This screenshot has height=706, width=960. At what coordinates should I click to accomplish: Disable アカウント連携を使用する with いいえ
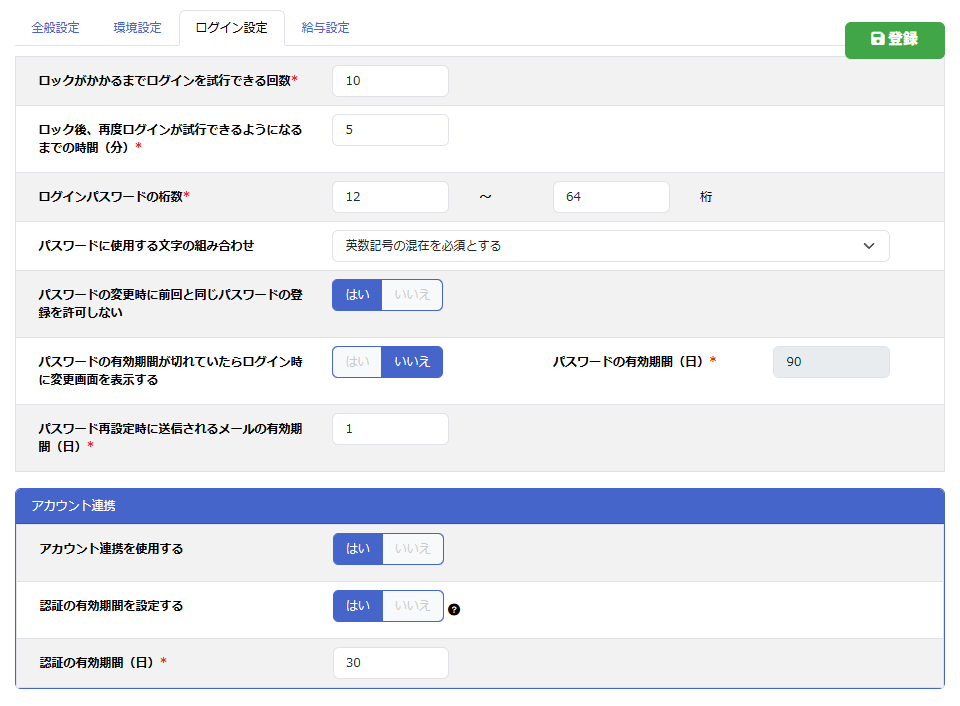coord(412,549)
